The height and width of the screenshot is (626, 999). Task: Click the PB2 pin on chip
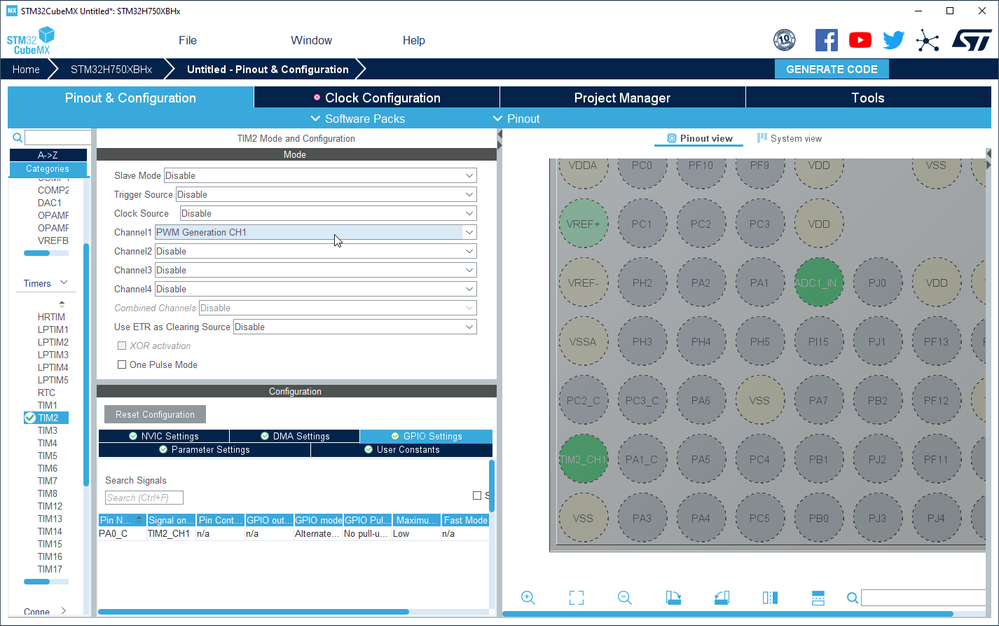(x=877, y=401)
